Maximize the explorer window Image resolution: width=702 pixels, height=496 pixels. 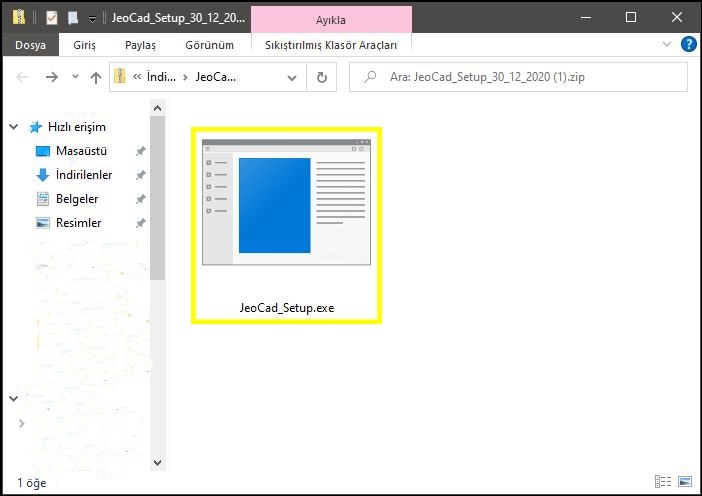631,17
